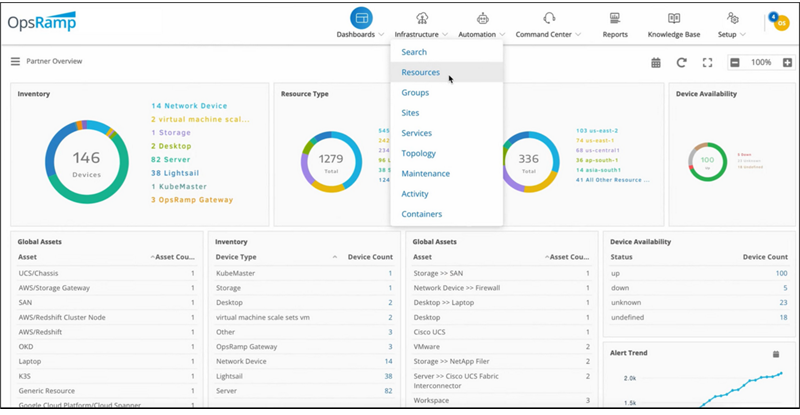
Task: Expand the Automation dropdown chevron
Action: coord(502,35)
